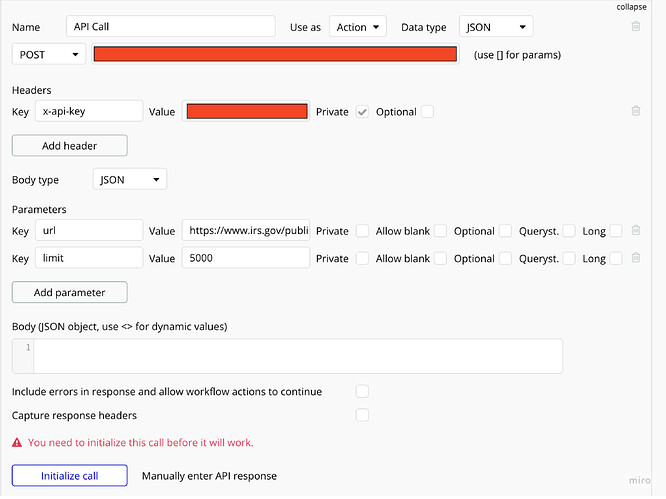Remove the x-api-key header via trash icon

(x=636, y=112)
